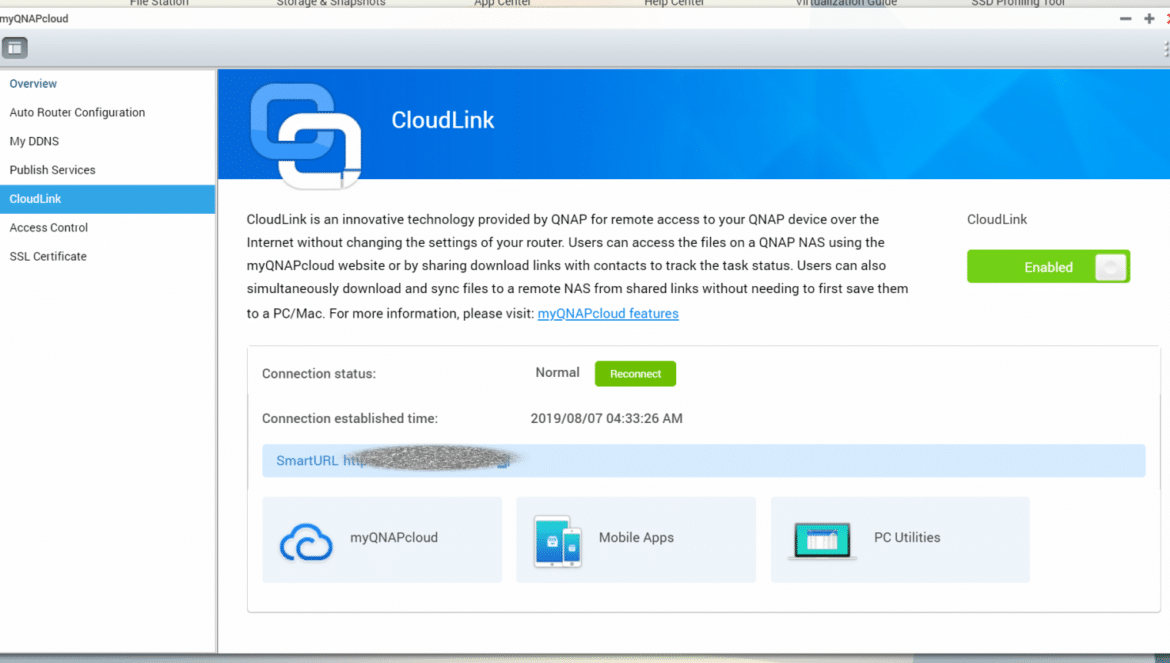Open the PC Utilities laptop icon
The height and width of the screenshot is (663, 1170).
(x=822, y=541)
